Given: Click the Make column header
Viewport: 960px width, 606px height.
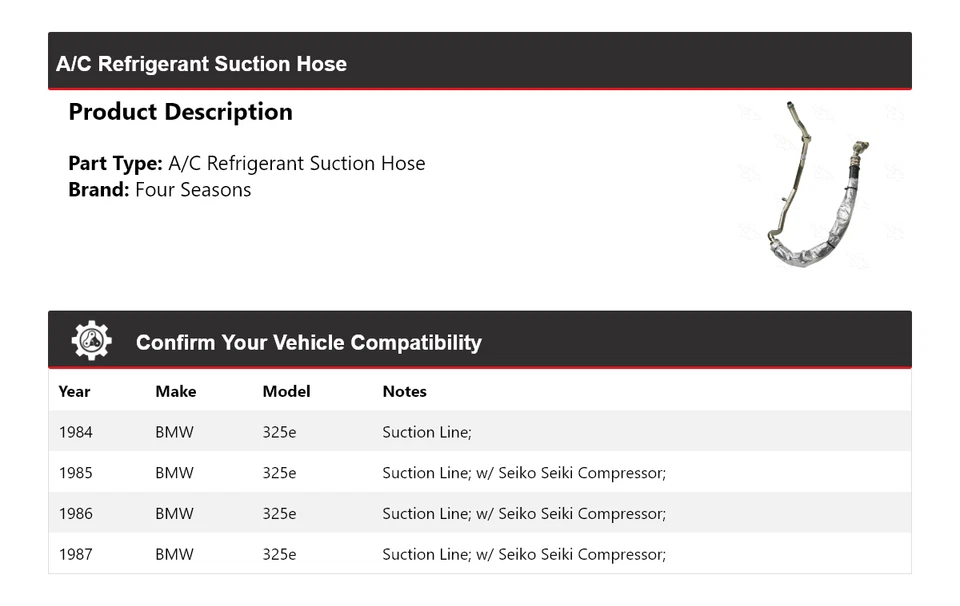Looking at the screenshot, I should [x=175, y=391].
